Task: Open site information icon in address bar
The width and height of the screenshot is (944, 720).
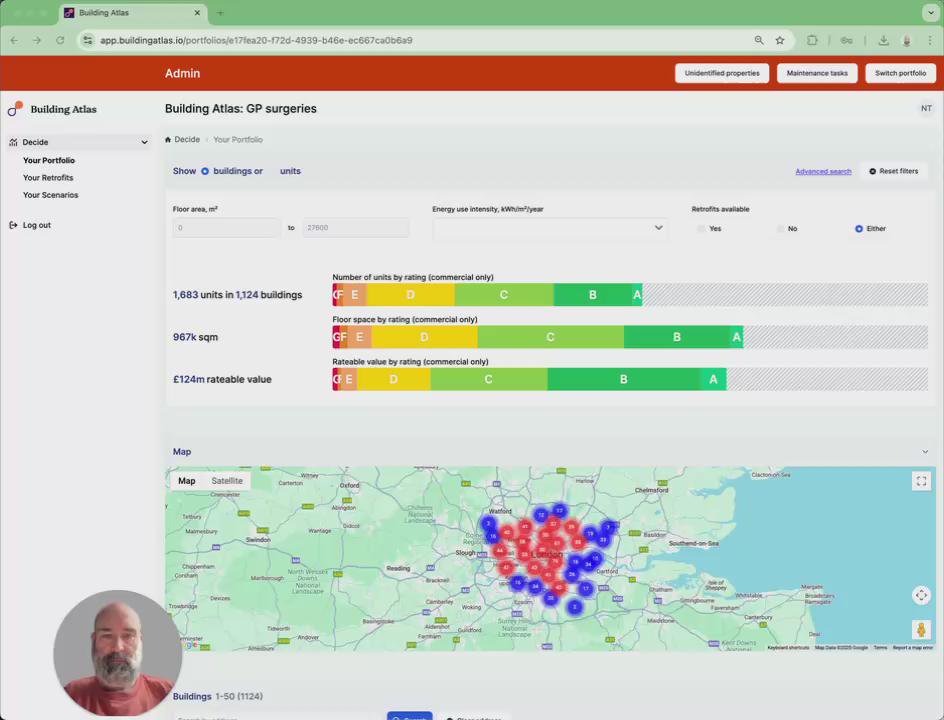Action: click(x=88, y=40)
